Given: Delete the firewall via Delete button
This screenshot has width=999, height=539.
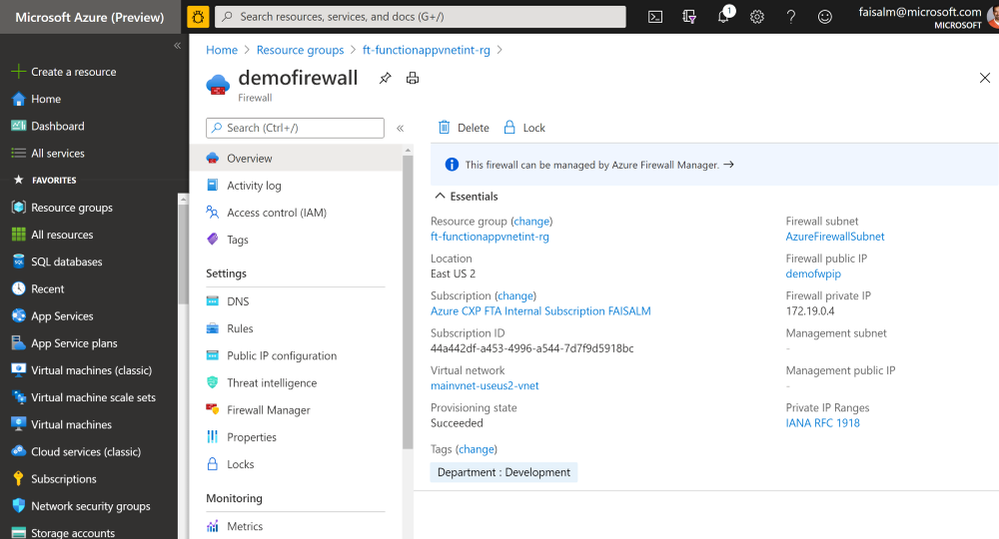Looking at the screenshot, I should pyautogui.click(x=463, y=127).
